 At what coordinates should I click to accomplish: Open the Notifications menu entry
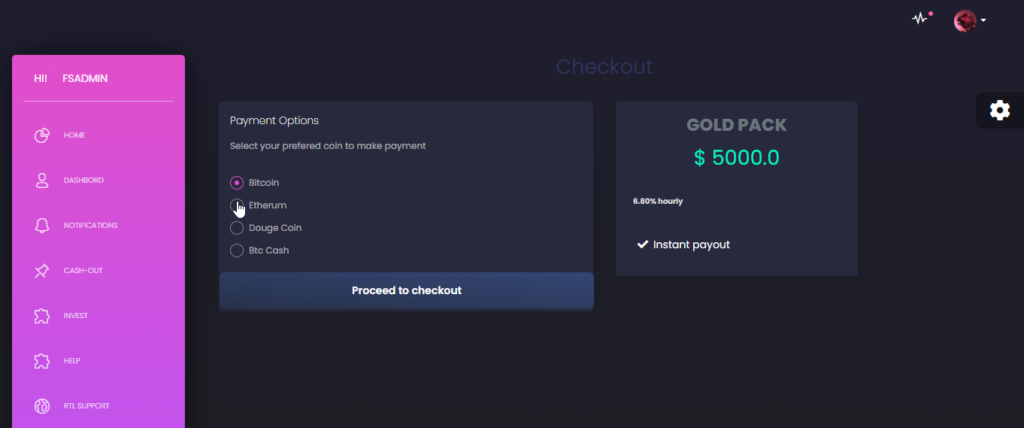click(91, 225)
